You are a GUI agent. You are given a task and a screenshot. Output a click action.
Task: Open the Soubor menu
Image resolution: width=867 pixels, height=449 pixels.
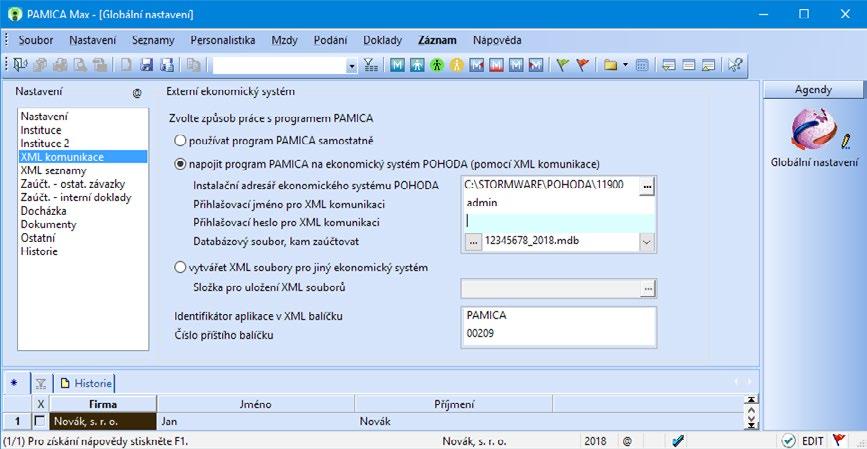(36, 40)
